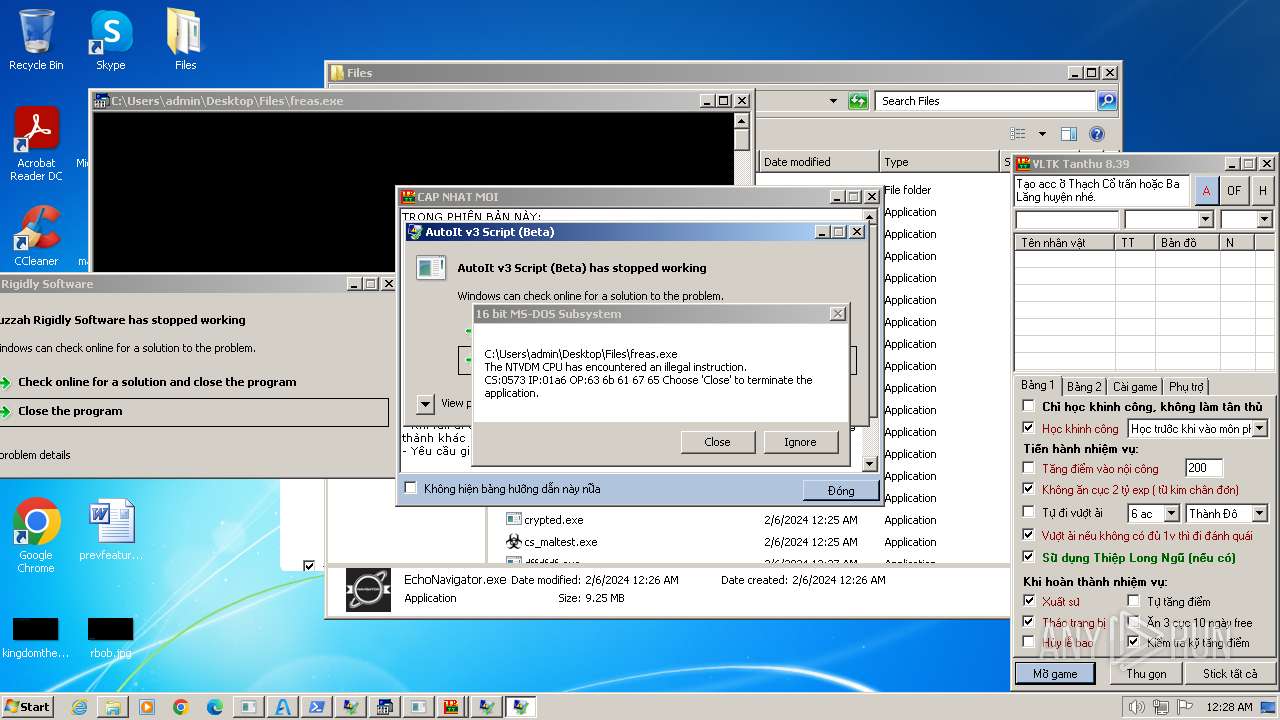1280x720 pixels.
Task: Sort by the Date modified column
Action: coord(818,162)
